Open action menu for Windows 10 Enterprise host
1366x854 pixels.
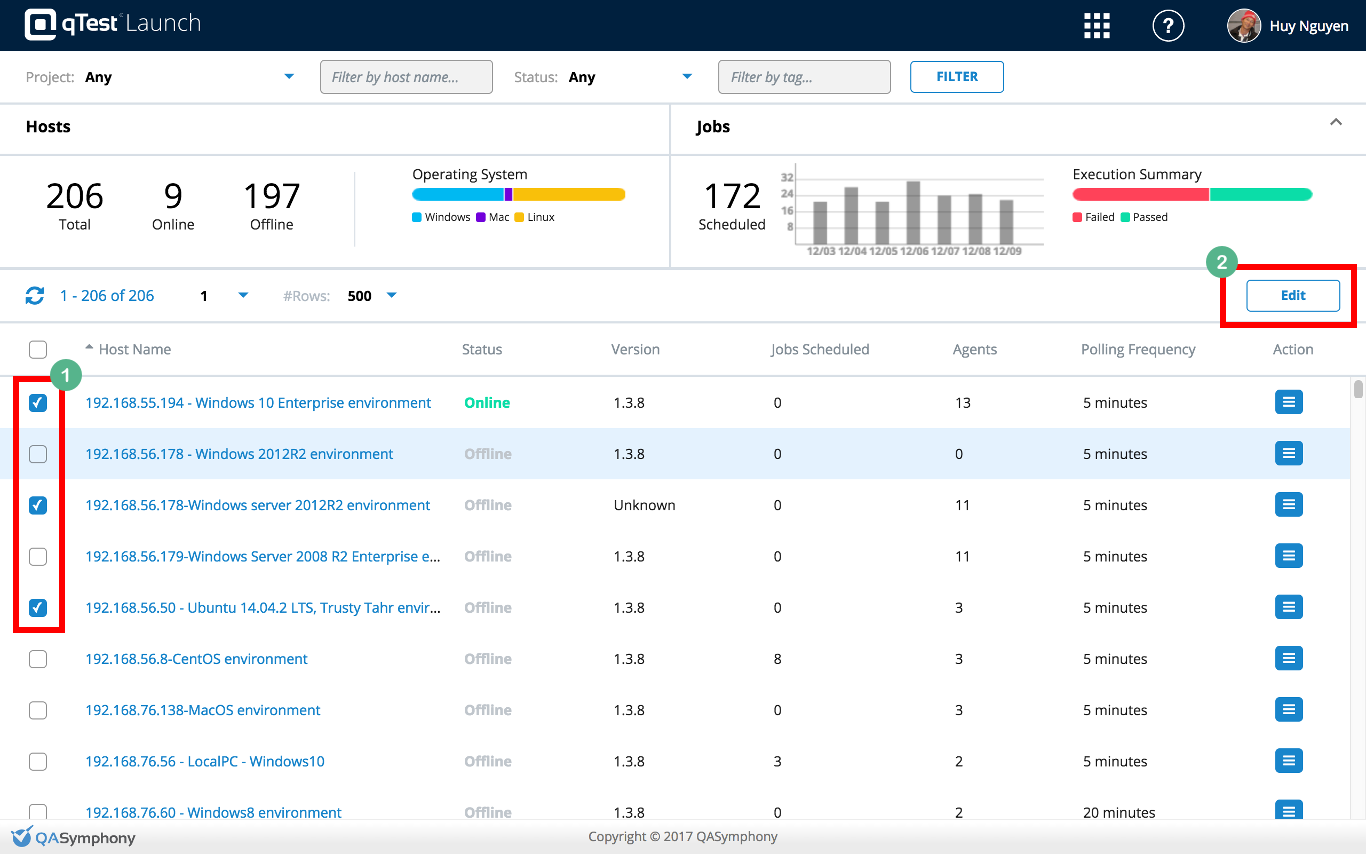[1289, 402]
